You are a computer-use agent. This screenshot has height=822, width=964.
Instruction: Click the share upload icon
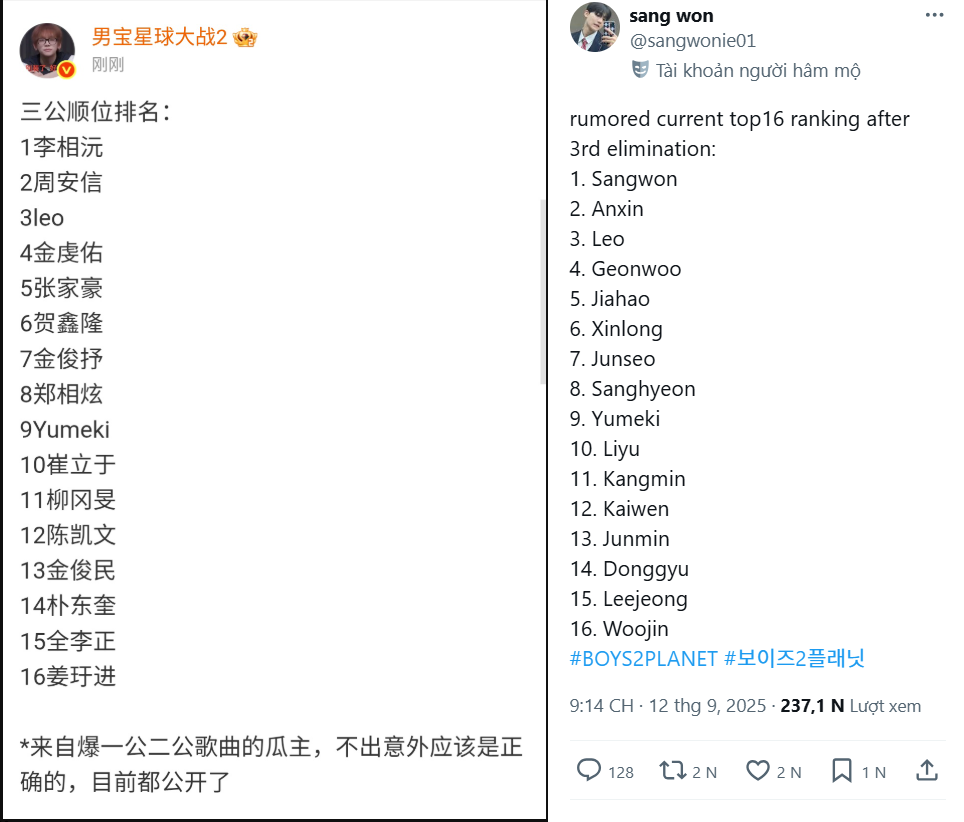[x=927, y=771]
